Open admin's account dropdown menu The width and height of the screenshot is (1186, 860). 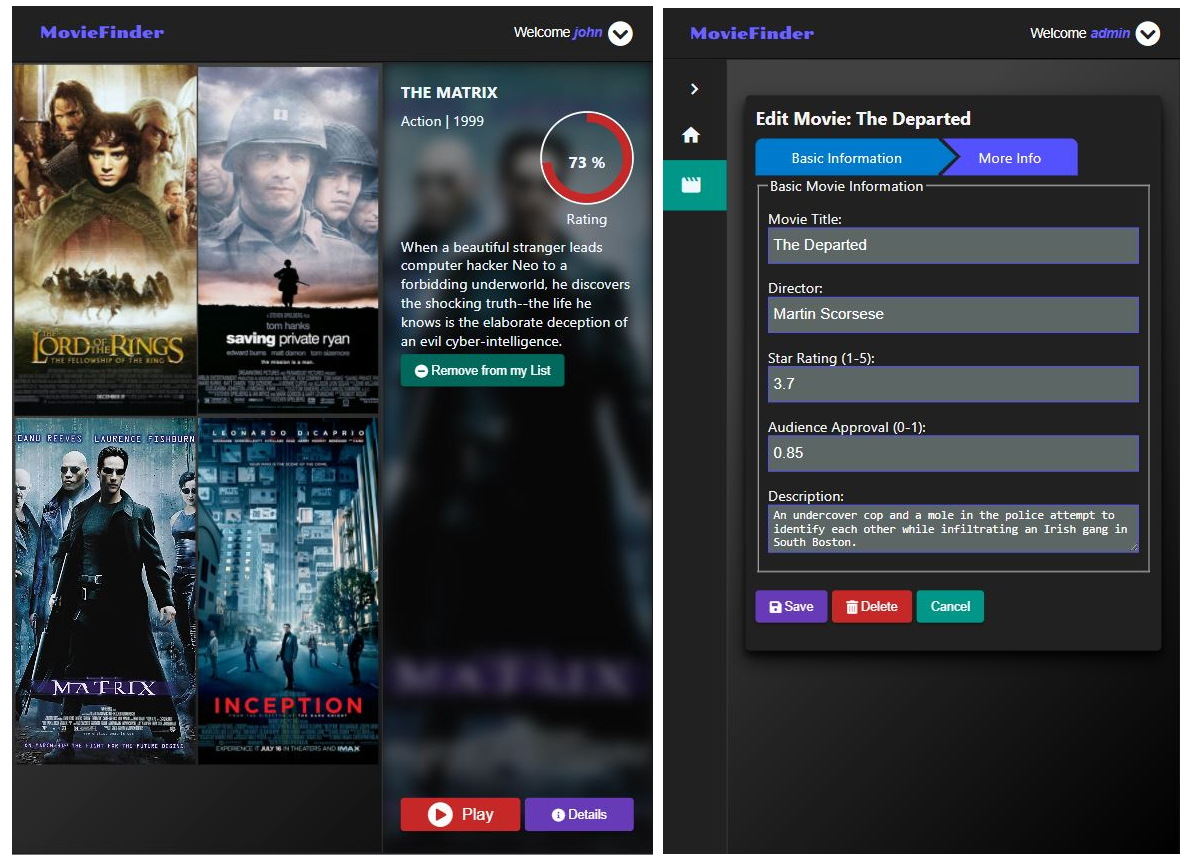(x=1146, y=33)
